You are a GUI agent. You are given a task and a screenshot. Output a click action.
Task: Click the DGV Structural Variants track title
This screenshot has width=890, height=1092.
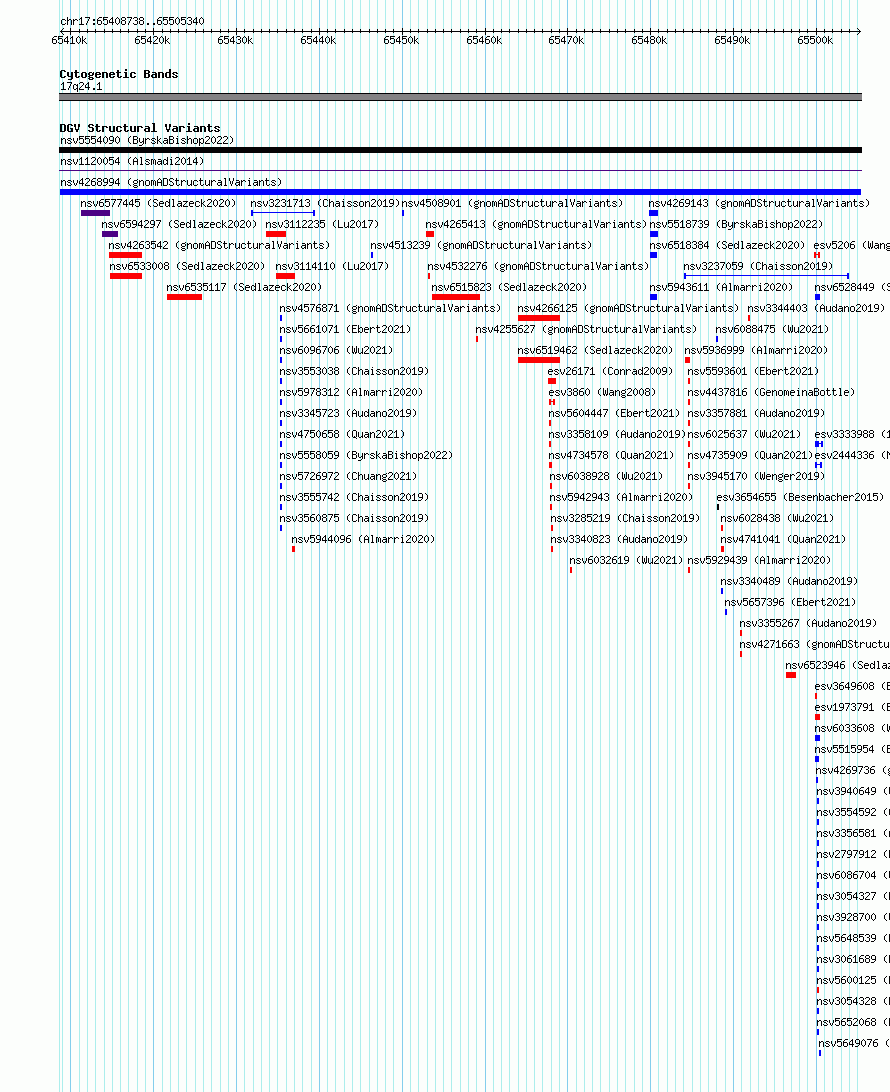140,128
